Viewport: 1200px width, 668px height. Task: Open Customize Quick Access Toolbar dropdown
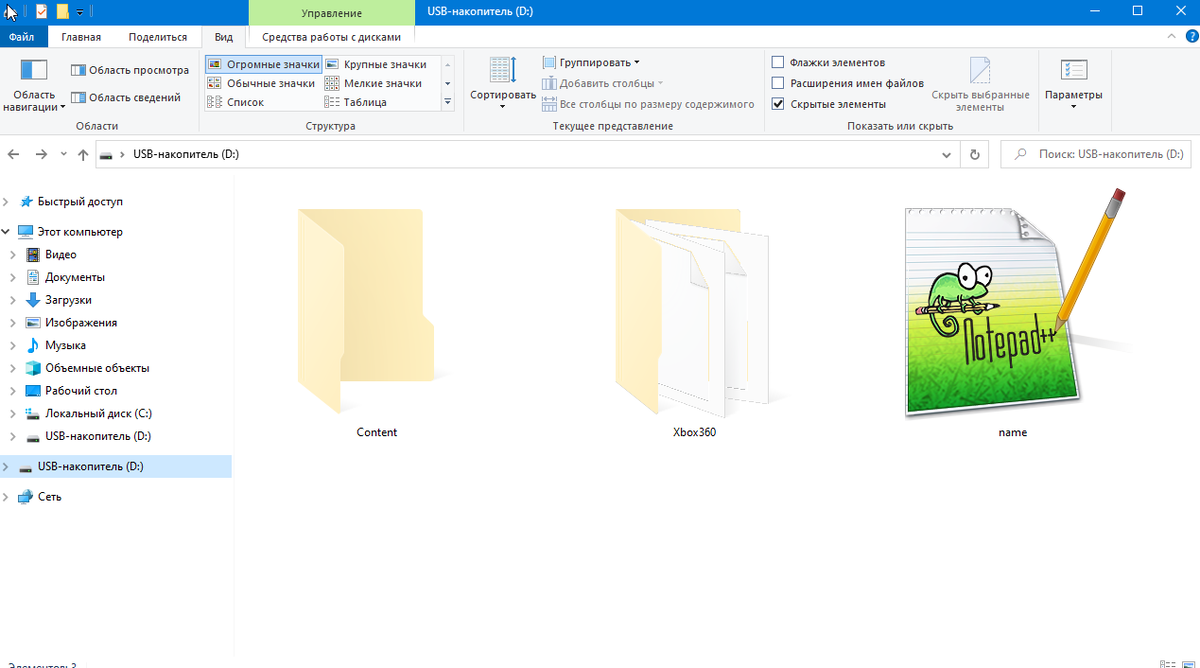click(x=80, y=13)
